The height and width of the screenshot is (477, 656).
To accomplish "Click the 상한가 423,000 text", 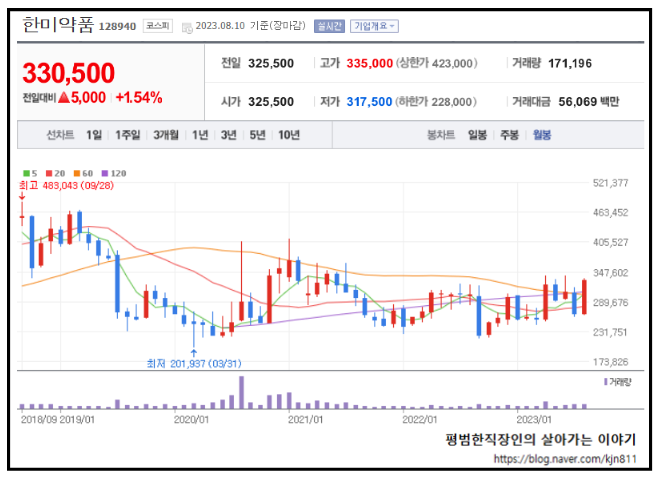I will coord(437,63).
